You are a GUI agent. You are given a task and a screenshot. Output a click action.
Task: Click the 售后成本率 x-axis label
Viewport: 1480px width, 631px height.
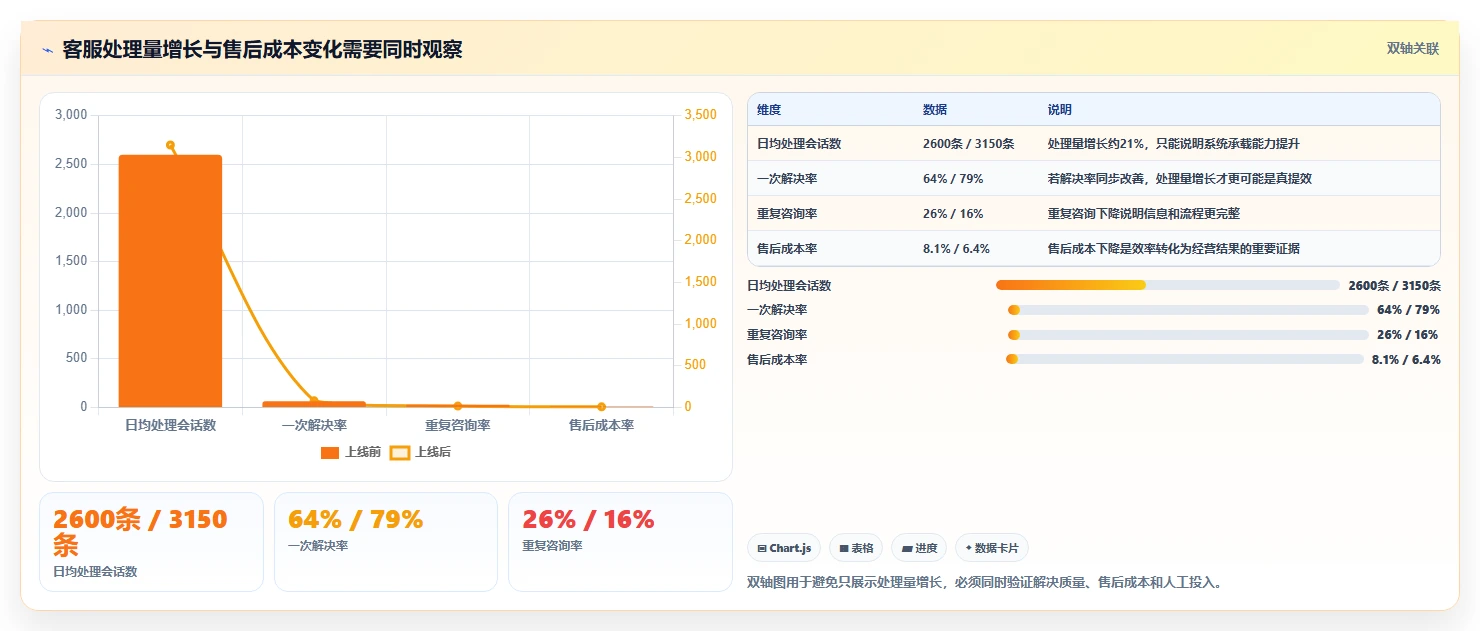(x=601, y=425)
